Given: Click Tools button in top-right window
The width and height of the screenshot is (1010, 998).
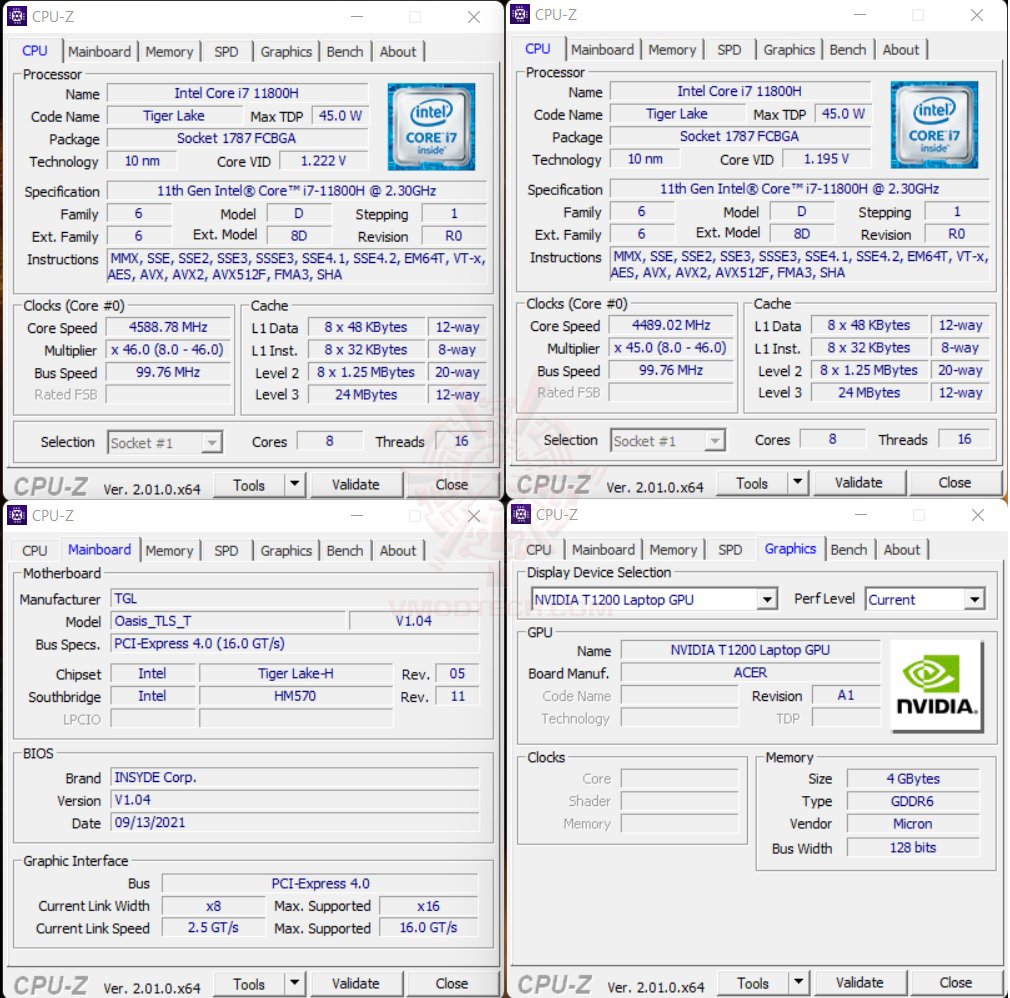Looking at the screenshot, I should coord(752,483).
